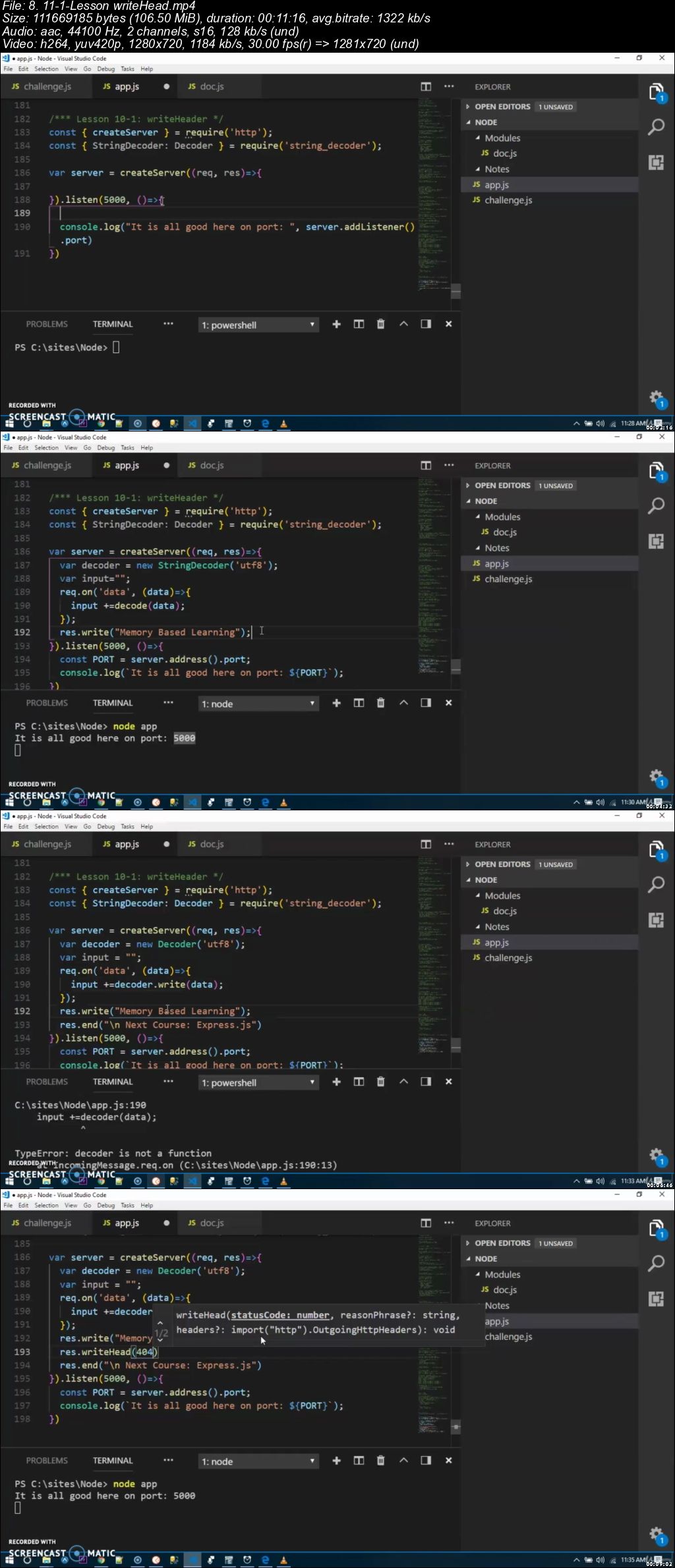675x1568 pixels.
Task: Close the terminal panel in the top frame
Action: (449, 324)
